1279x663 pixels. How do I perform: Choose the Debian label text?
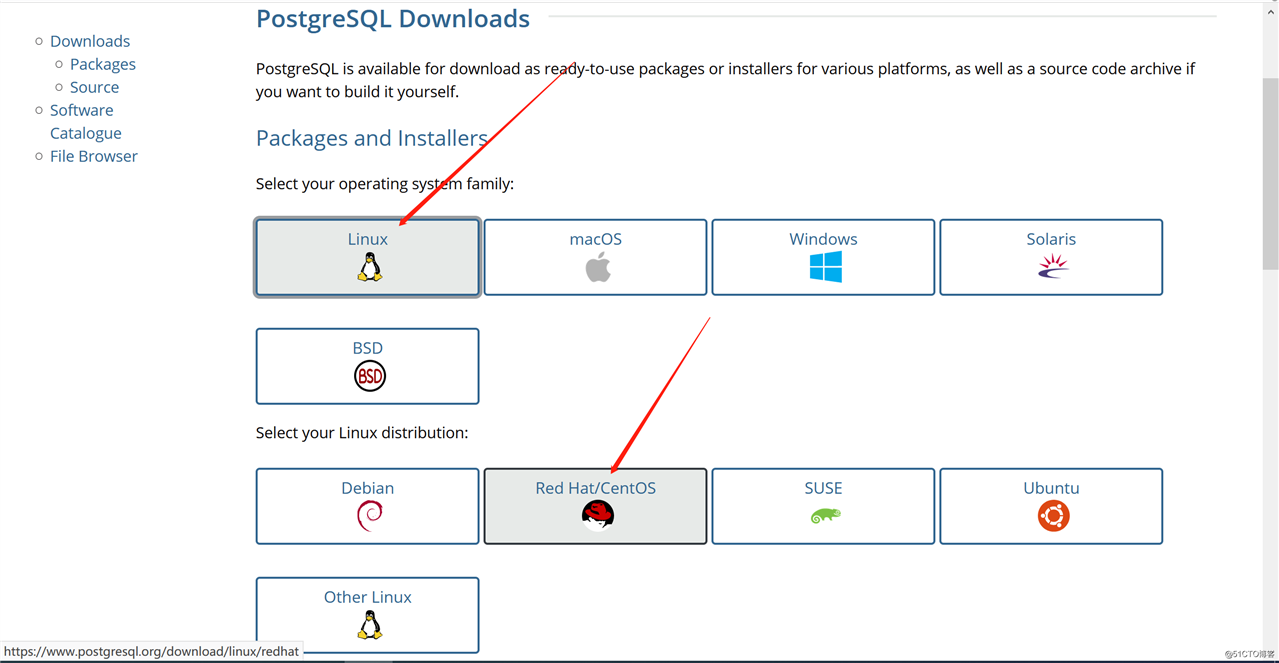click(x=368, y=488)
